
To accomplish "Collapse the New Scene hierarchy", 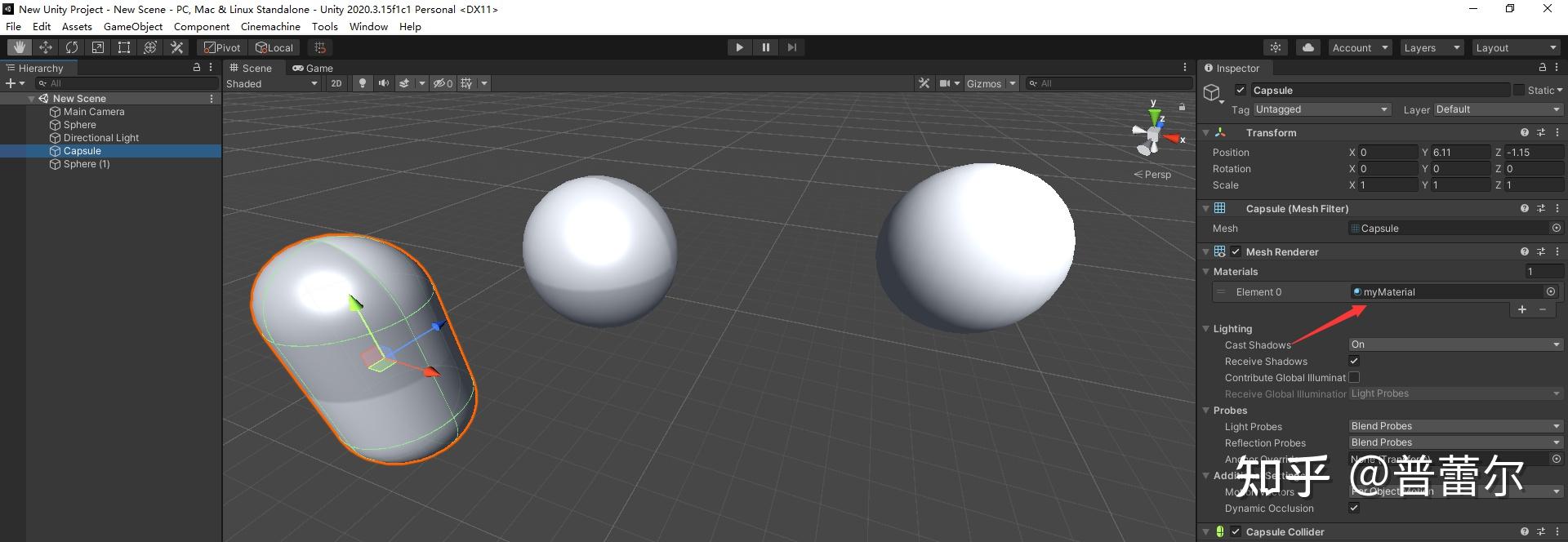I will [31, 98].
